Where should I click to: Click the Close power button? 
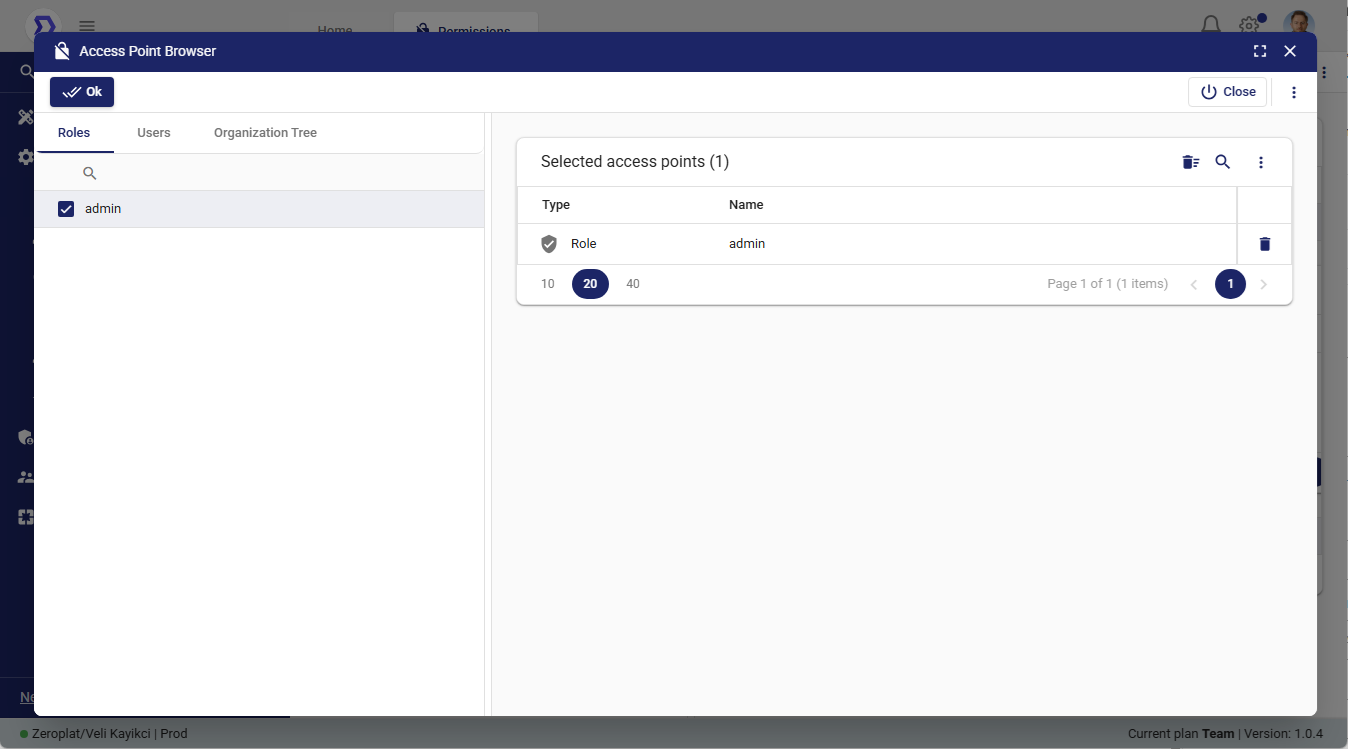pyautogui.click(x=1227, y=92)
